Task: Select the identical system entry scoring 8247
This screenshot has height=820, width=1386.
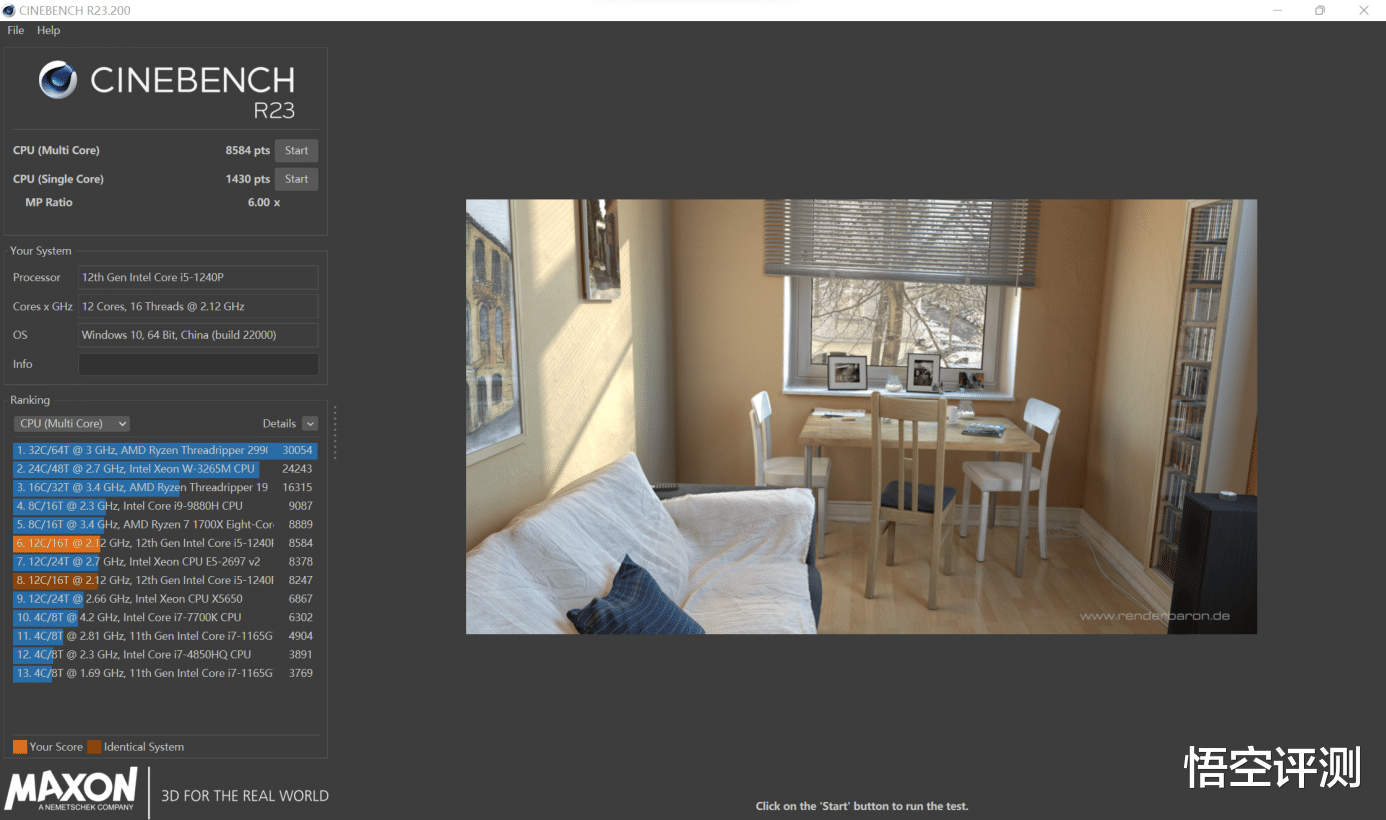Action: 165,580
